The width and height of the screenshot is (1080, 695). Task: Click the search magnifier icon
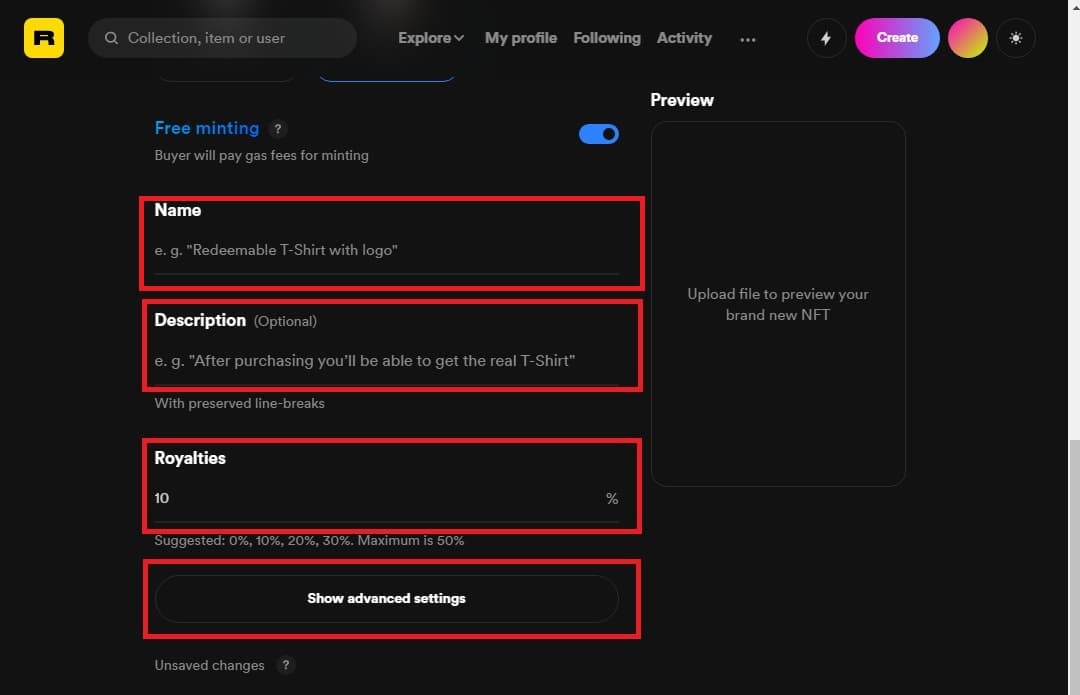pyautogui.click(x=111, y=38)
